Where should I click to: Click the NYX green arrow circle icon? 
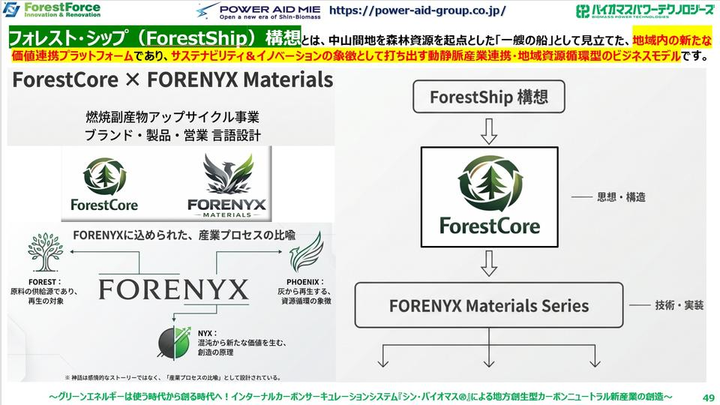174,342
